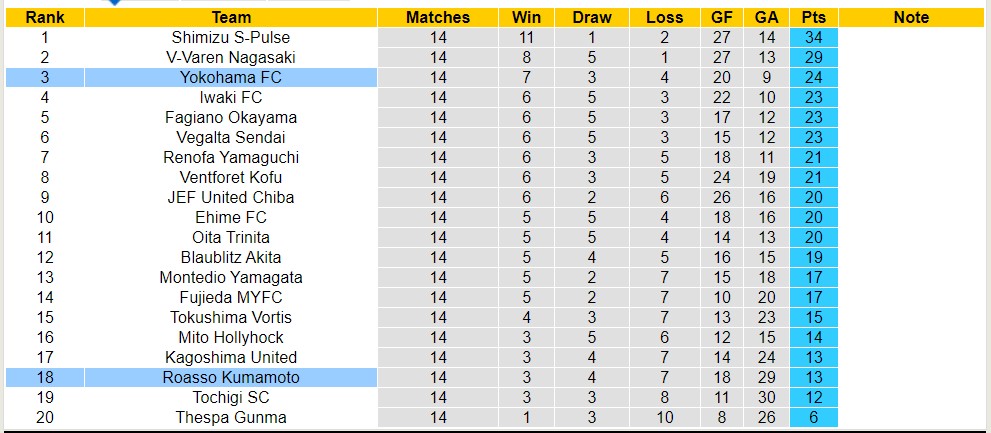This screenshot has width=991, height=433.
Task: Click the Shimizu S-Pulse team link
Action: 231,37
